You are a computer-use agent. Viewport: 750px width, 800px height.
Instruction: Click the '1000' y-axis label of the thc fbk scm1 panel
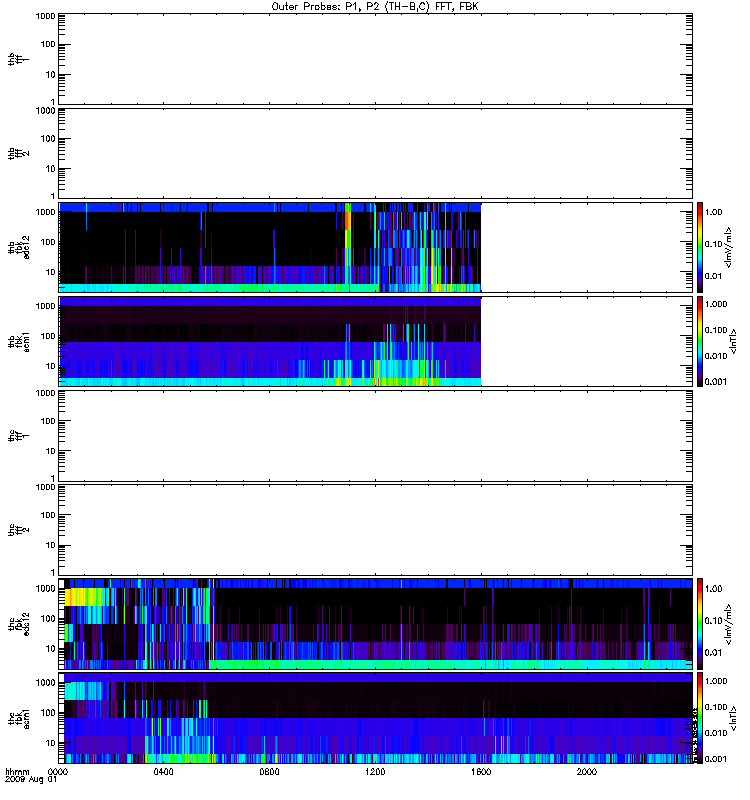45,683
